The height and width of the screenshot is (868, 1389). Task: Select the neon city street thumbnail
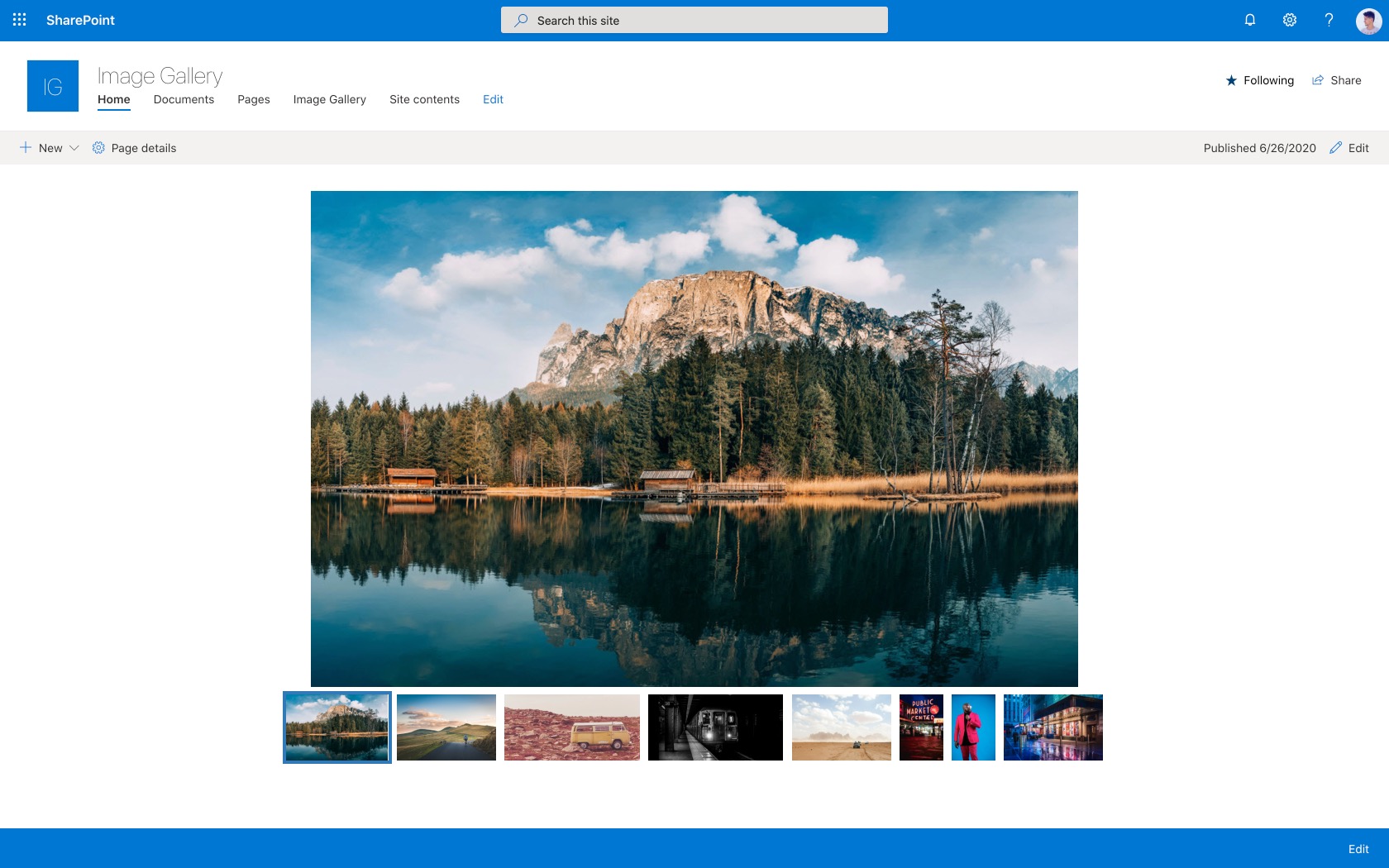1053,727
